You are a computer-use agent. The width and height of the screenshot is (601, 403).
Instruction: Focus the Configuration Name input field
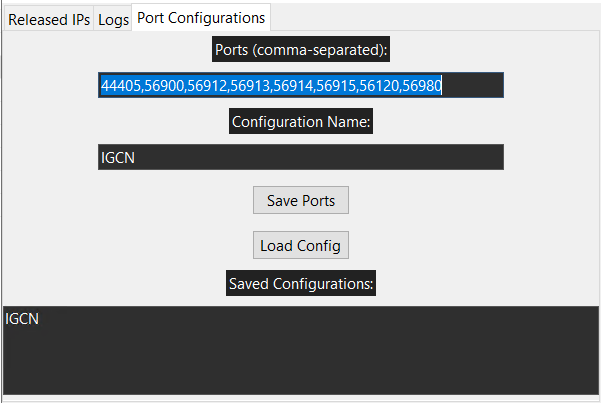(301, 157)
